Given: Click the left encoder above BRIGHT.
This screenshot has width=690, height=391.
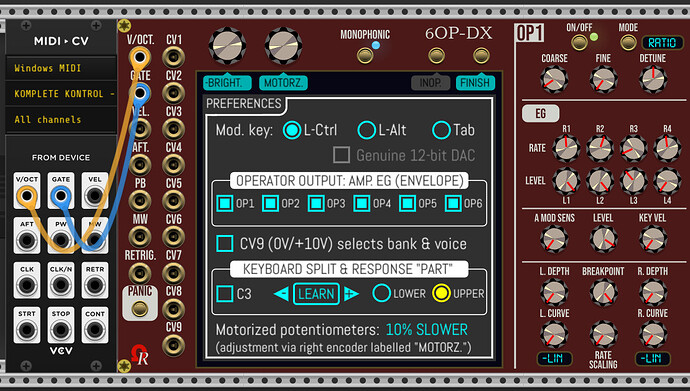Looking at the screenshot, I should pyautogui.click(x=227, y=46).
